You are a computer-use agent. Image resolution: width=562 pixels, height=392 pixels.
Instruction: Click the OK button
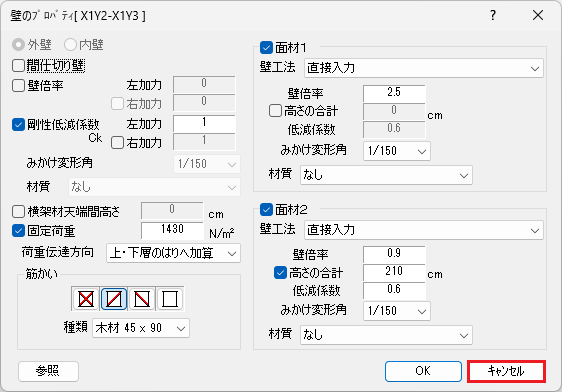point(423,371)
